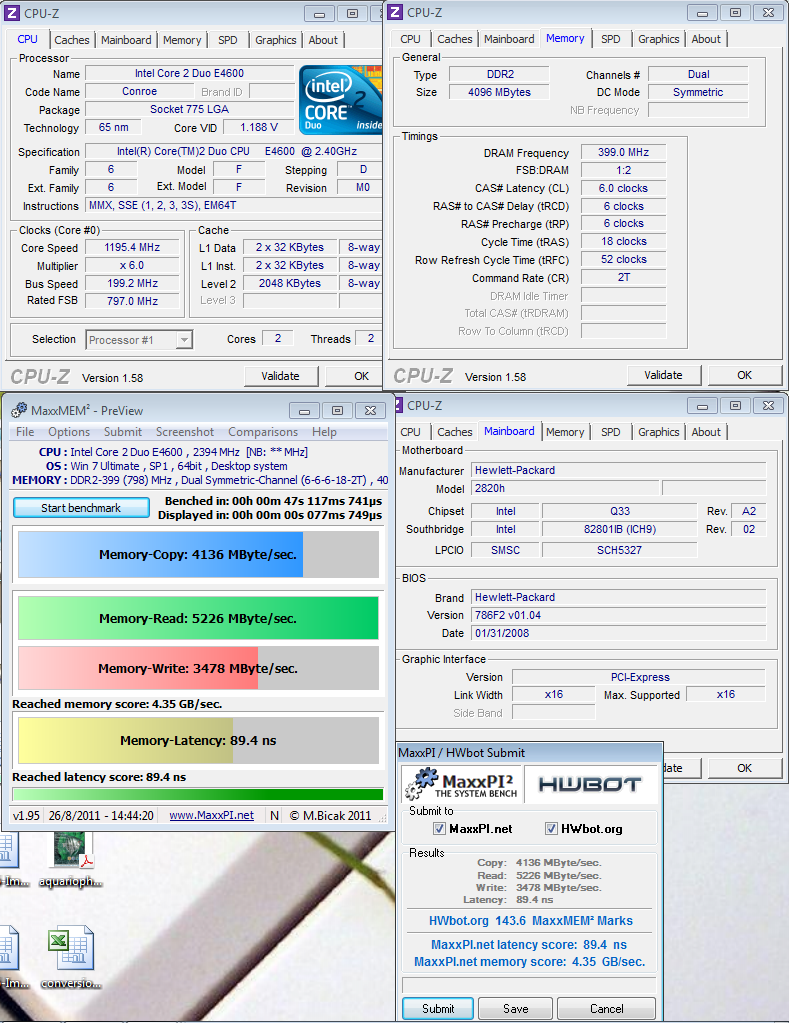Open the Screenshot menu in MaxxMEM
The image size is (790, 1024).
click(185, 432)
